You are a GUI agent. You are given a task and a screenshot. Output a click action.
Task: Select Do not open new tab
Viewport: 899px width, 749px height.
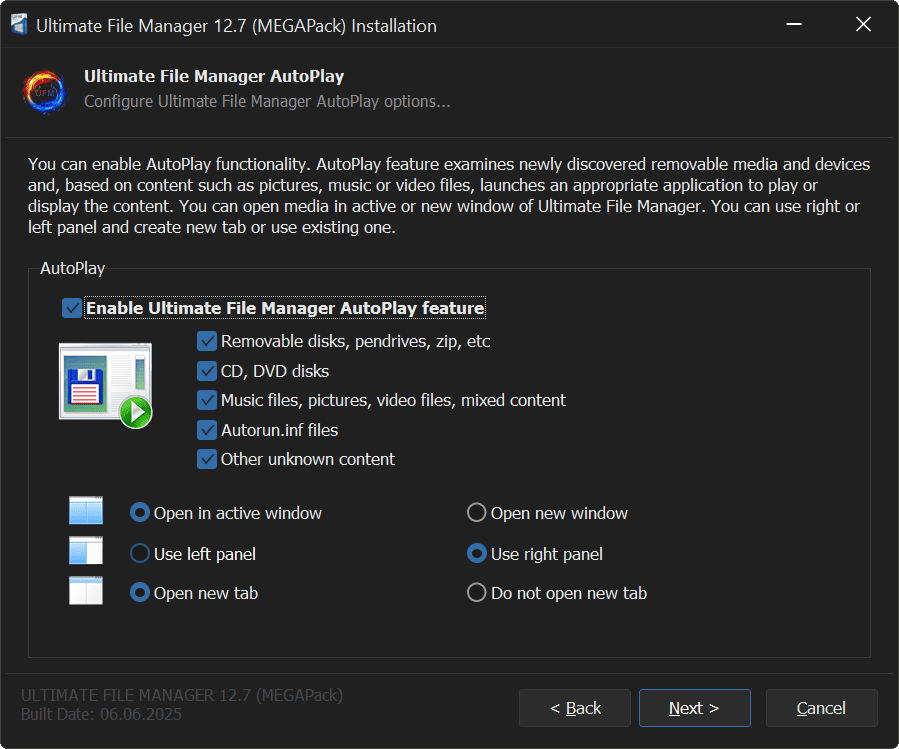pos(477,593)
